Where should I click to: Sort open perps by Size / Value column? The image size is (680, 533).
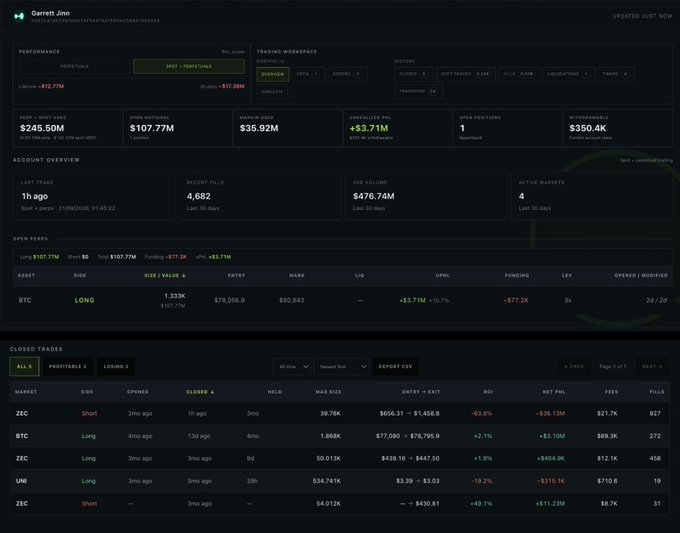(x=165, y=275)
